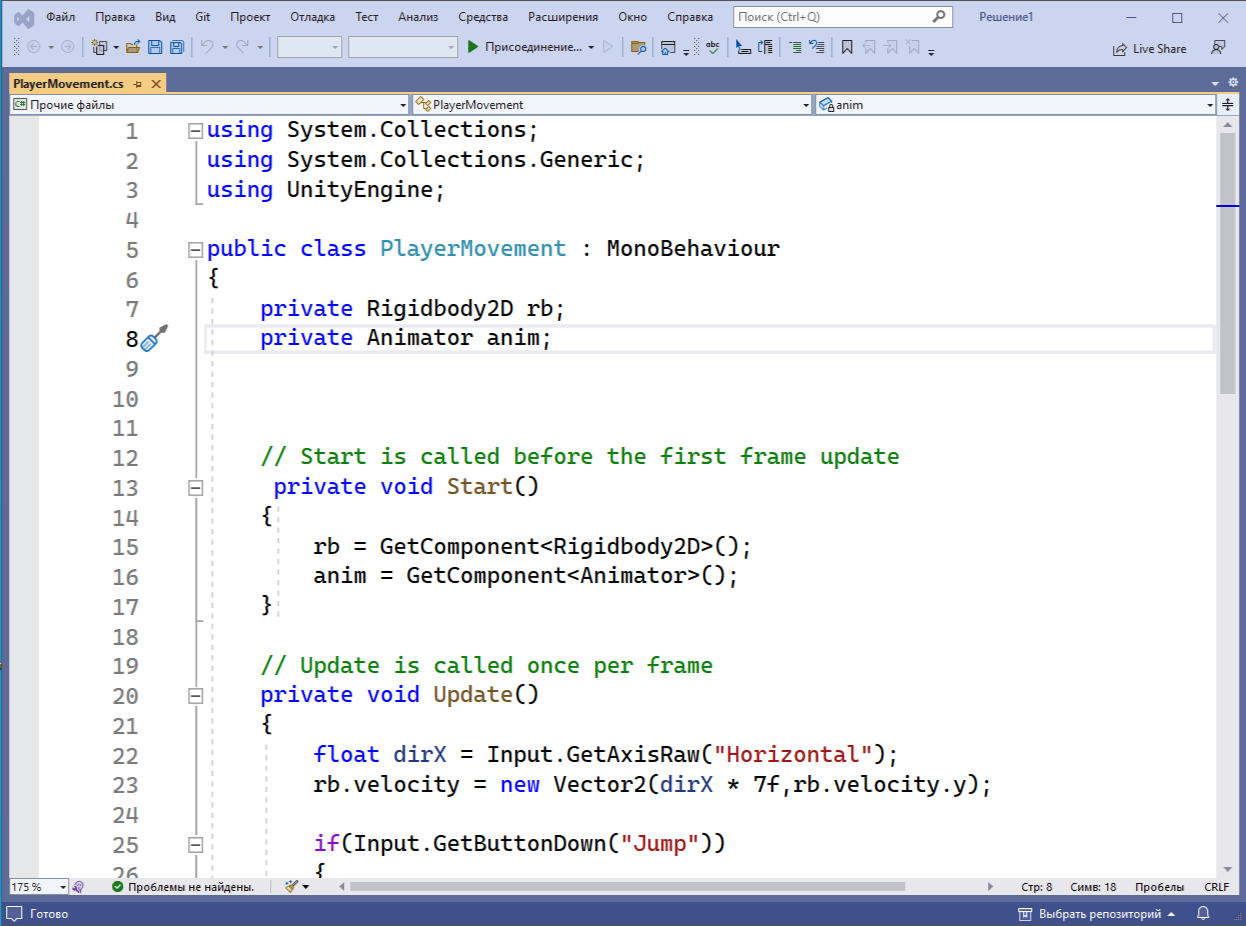Click the find in files folder icon

point(638,47)
